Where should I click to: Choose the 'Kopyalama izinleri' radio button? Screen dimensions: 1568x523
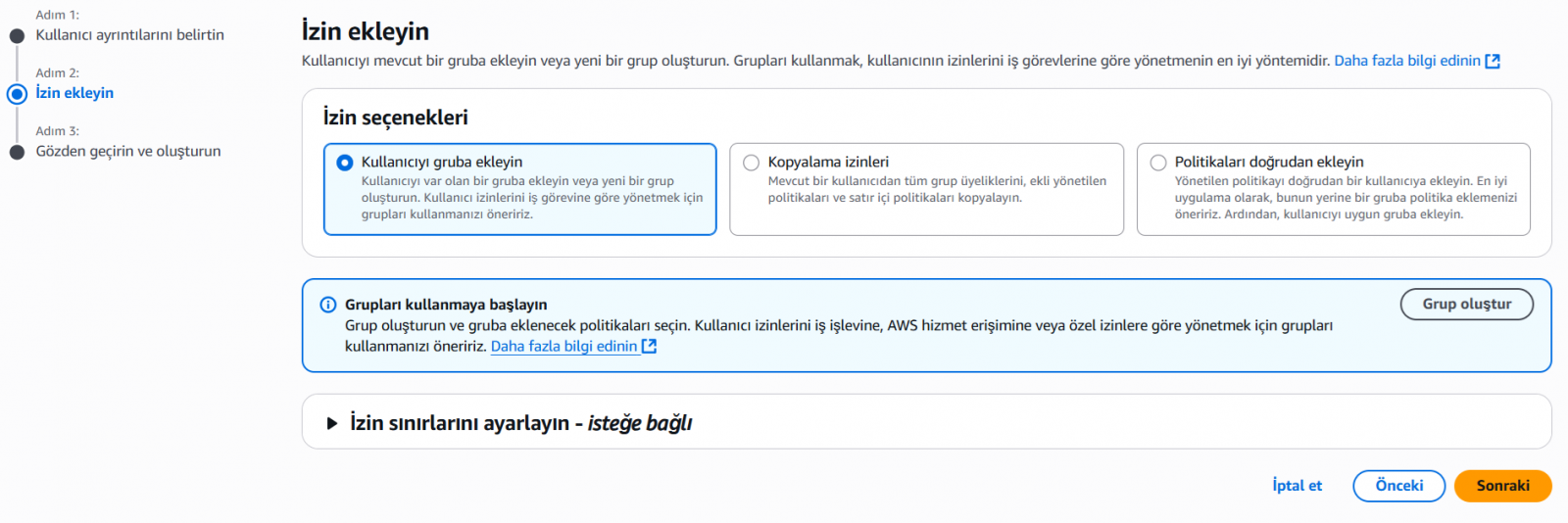tap(752, 163)
